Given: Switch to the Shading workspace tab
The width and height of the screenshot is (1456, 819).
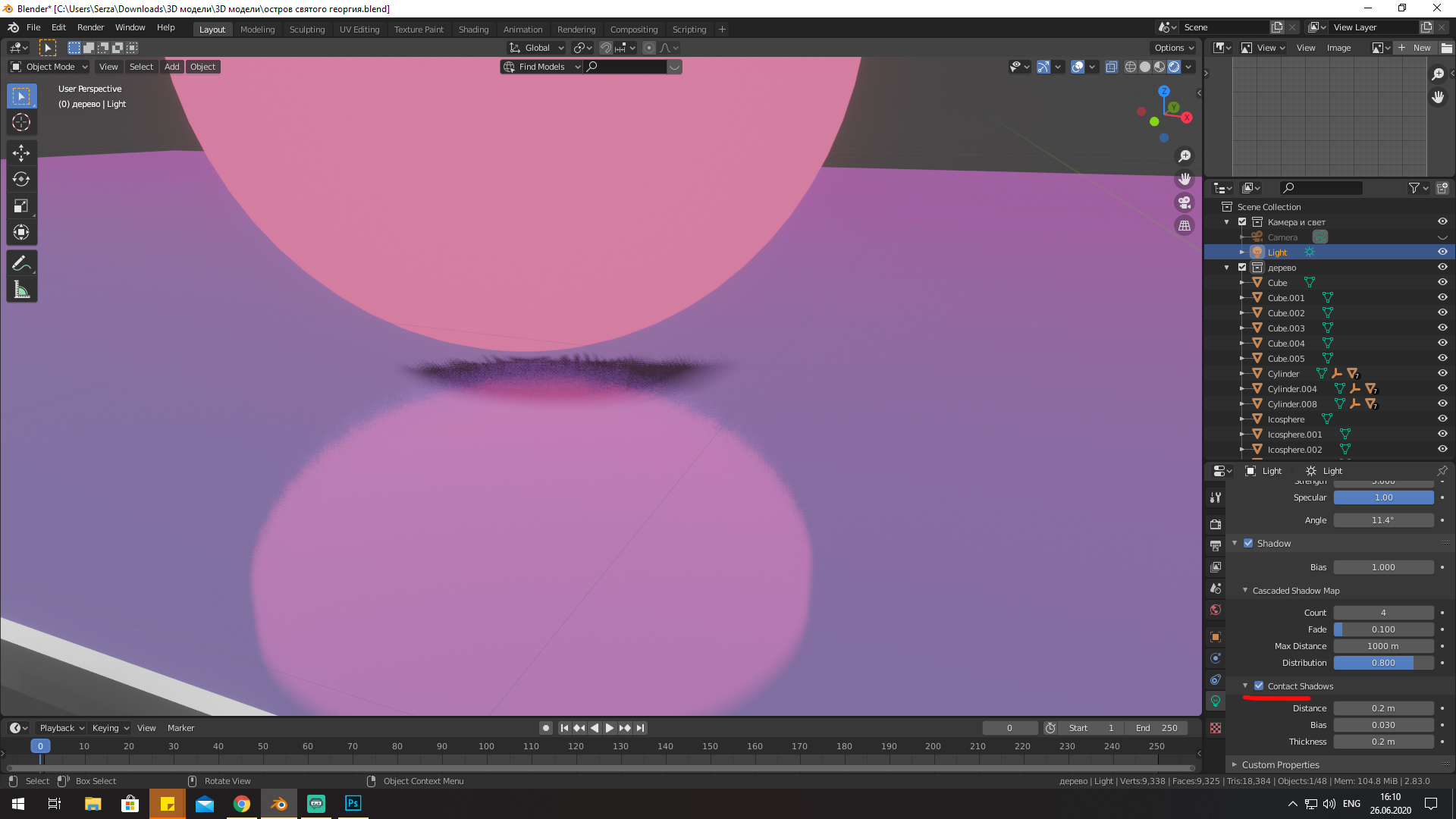Looking at the screenshot, I should point(473,29).
